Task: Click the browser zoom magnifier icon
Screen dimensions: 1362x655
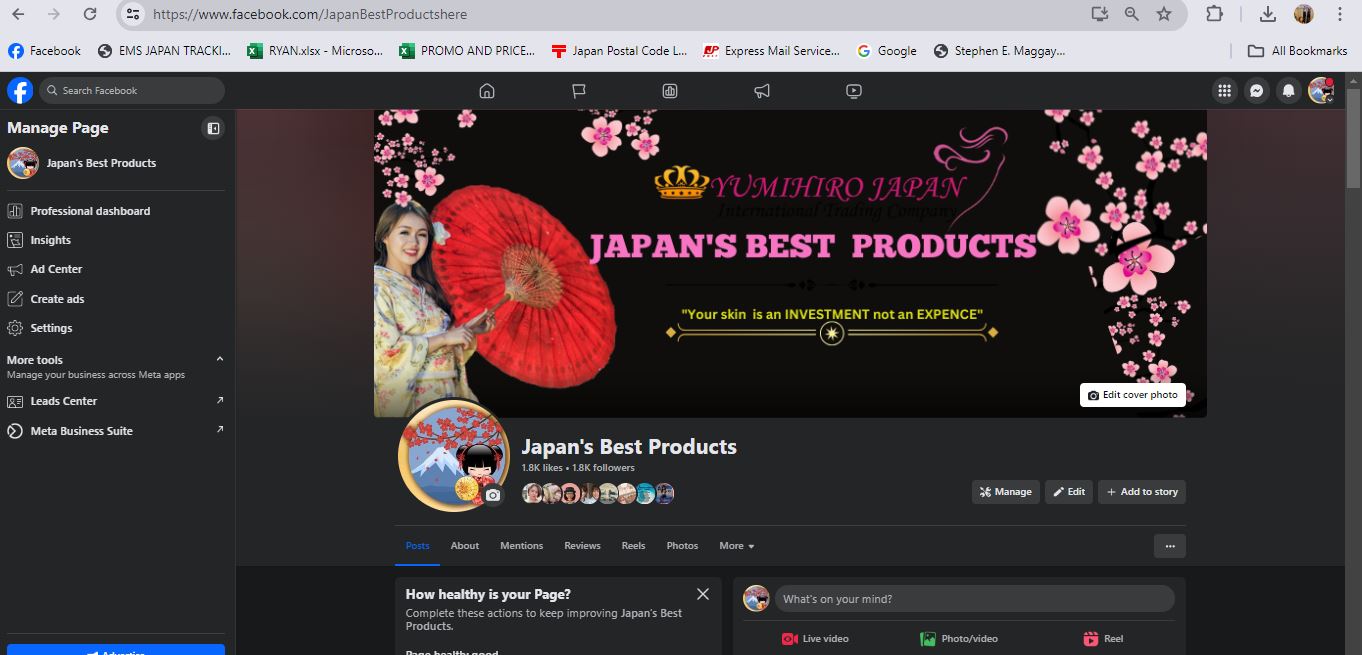Action: [1132, 14]
